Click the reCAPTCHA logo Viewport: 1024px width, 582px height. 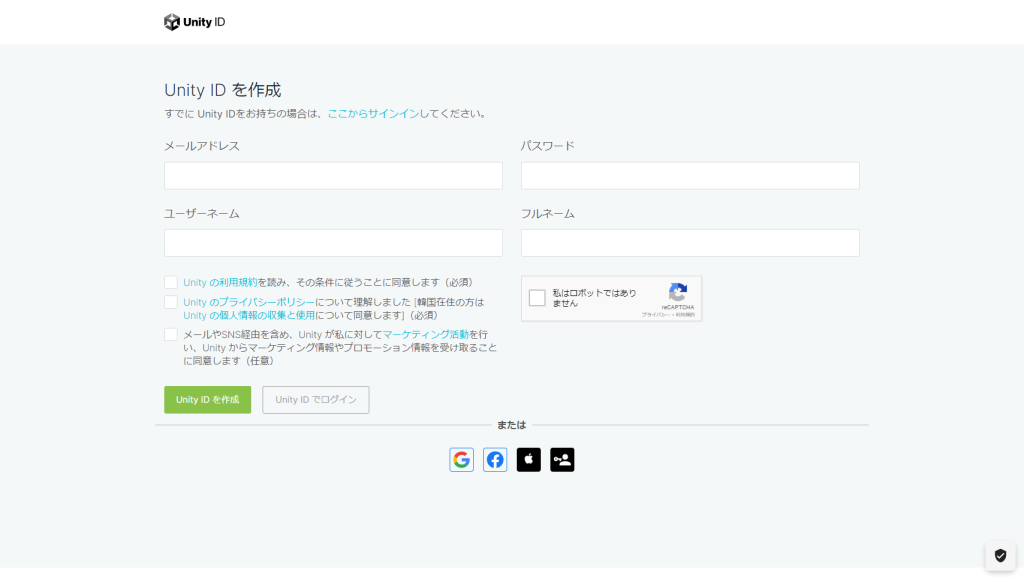click(678, 292)
